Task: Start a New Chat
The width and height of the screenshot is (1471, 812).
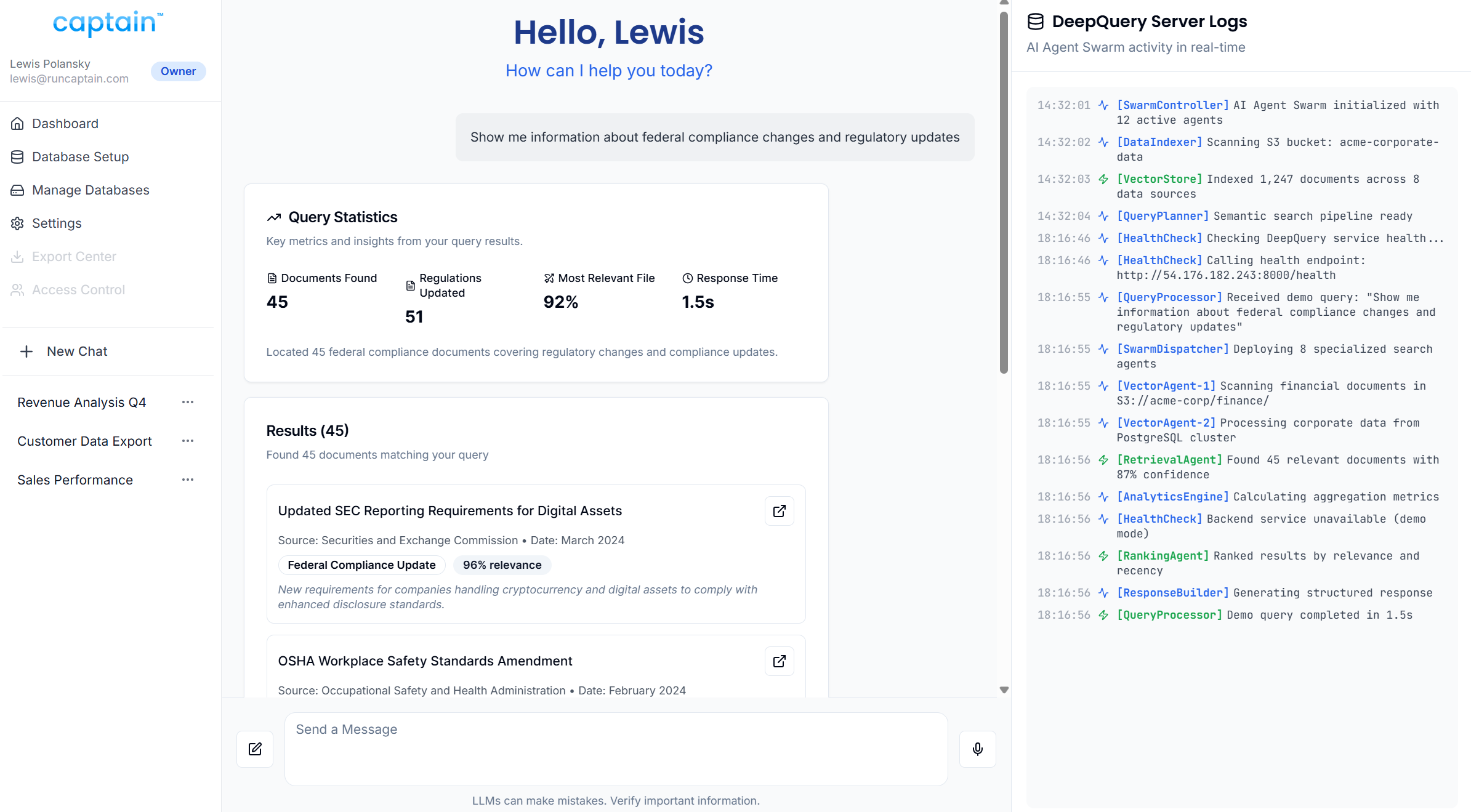Action: pyautogui.click(x=77, y=352)
